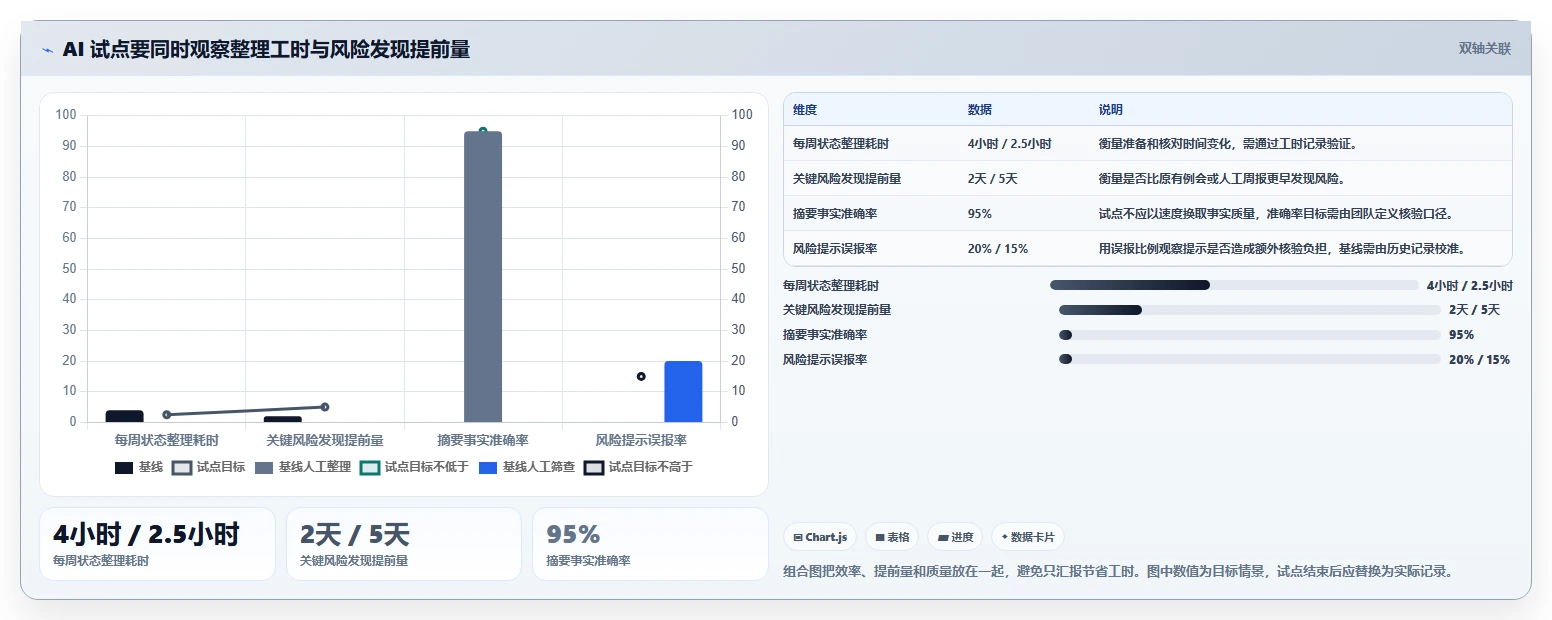
Task: Click table cell 风险提示误报率
Action: [x=835, y=249]
